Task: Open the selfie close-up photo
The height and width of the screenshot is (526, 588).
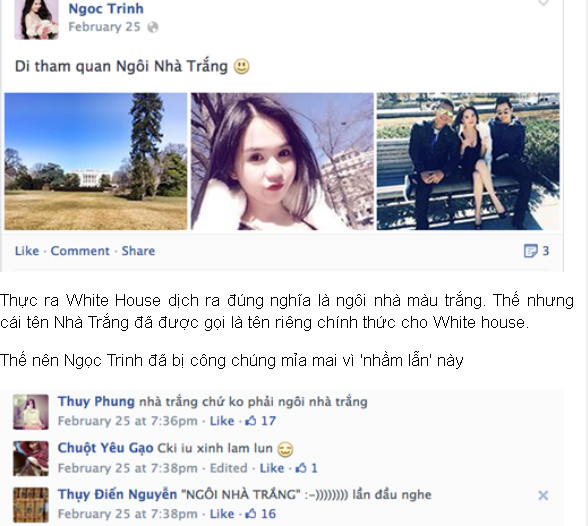Action: (x=282, y=161)
